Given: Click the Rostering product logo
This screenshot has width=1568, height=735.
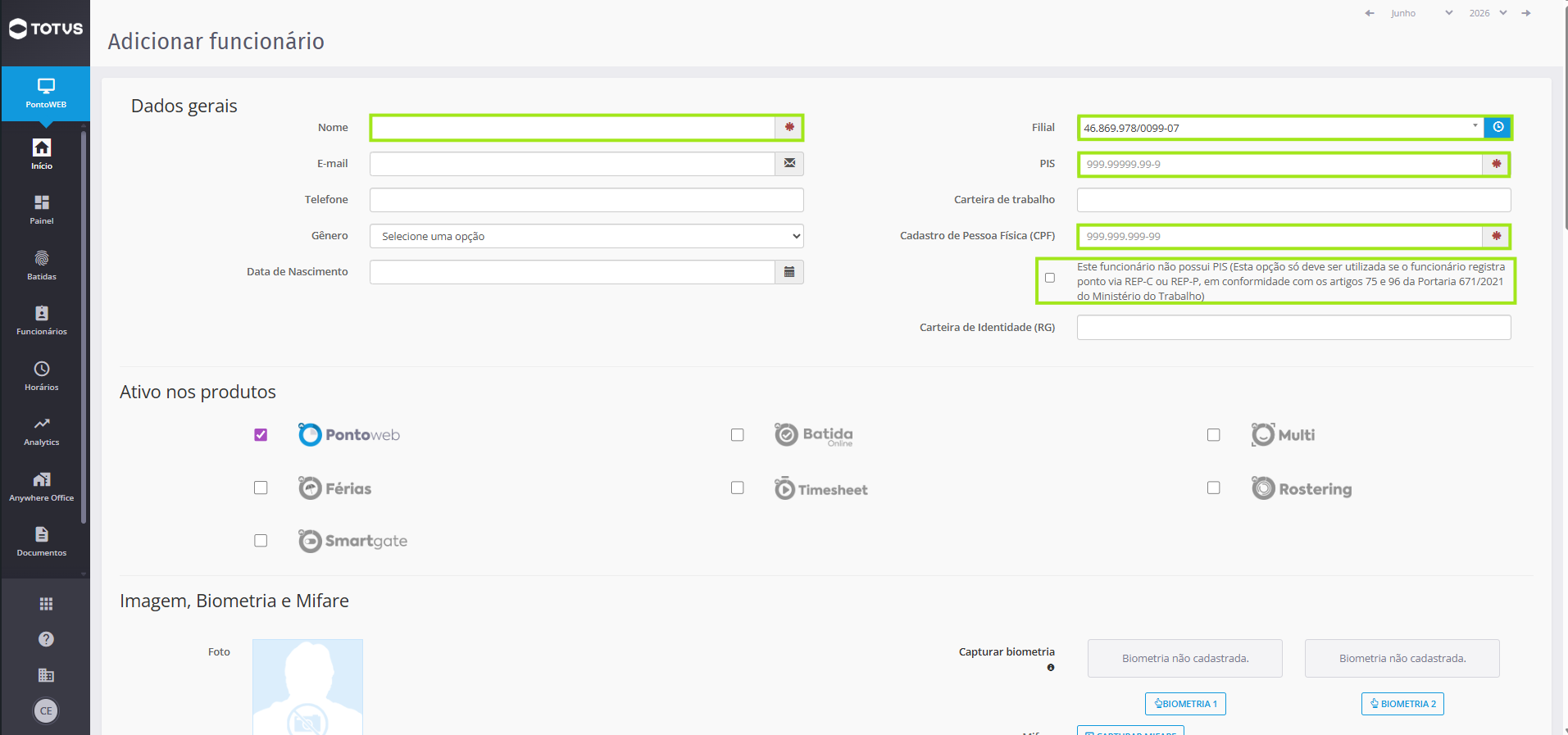Looking at the screenshot, I should coord(1302,488).
